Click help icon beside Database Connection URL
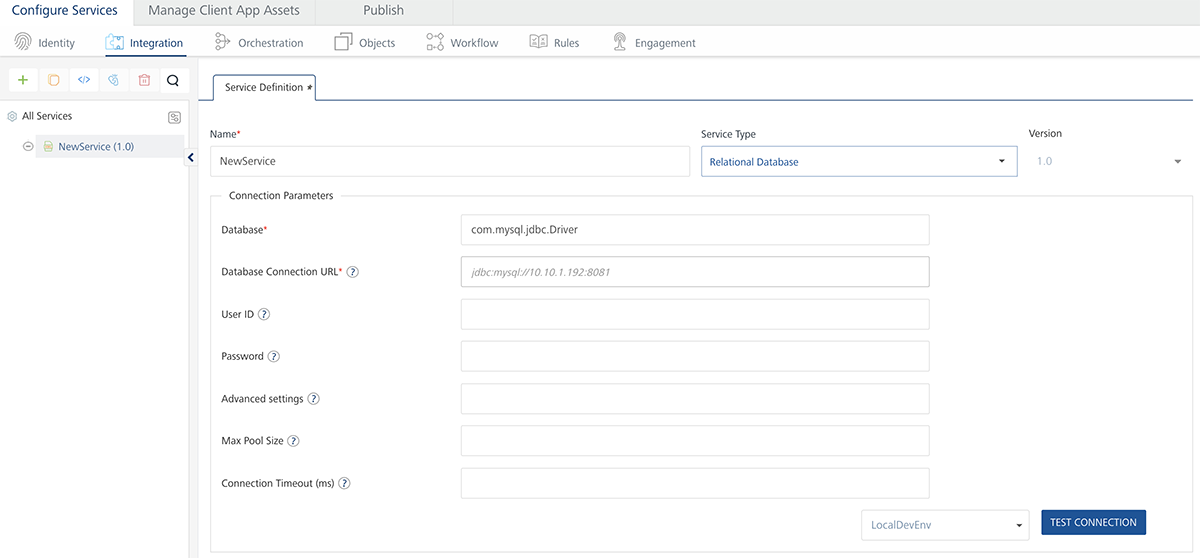Viewport: 1200px width, 558px height. pyautogui.click(x=353, y=272)
